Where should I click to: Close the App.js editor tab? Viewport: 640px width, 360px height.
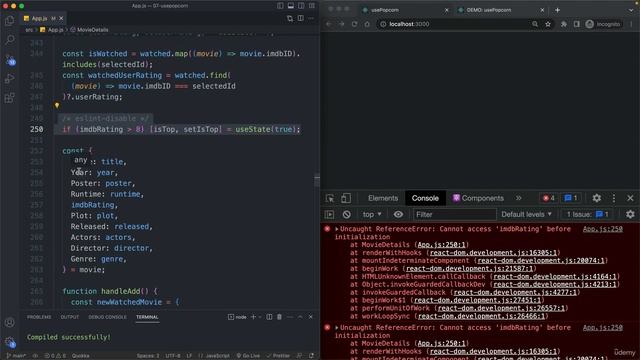(61, 18)
